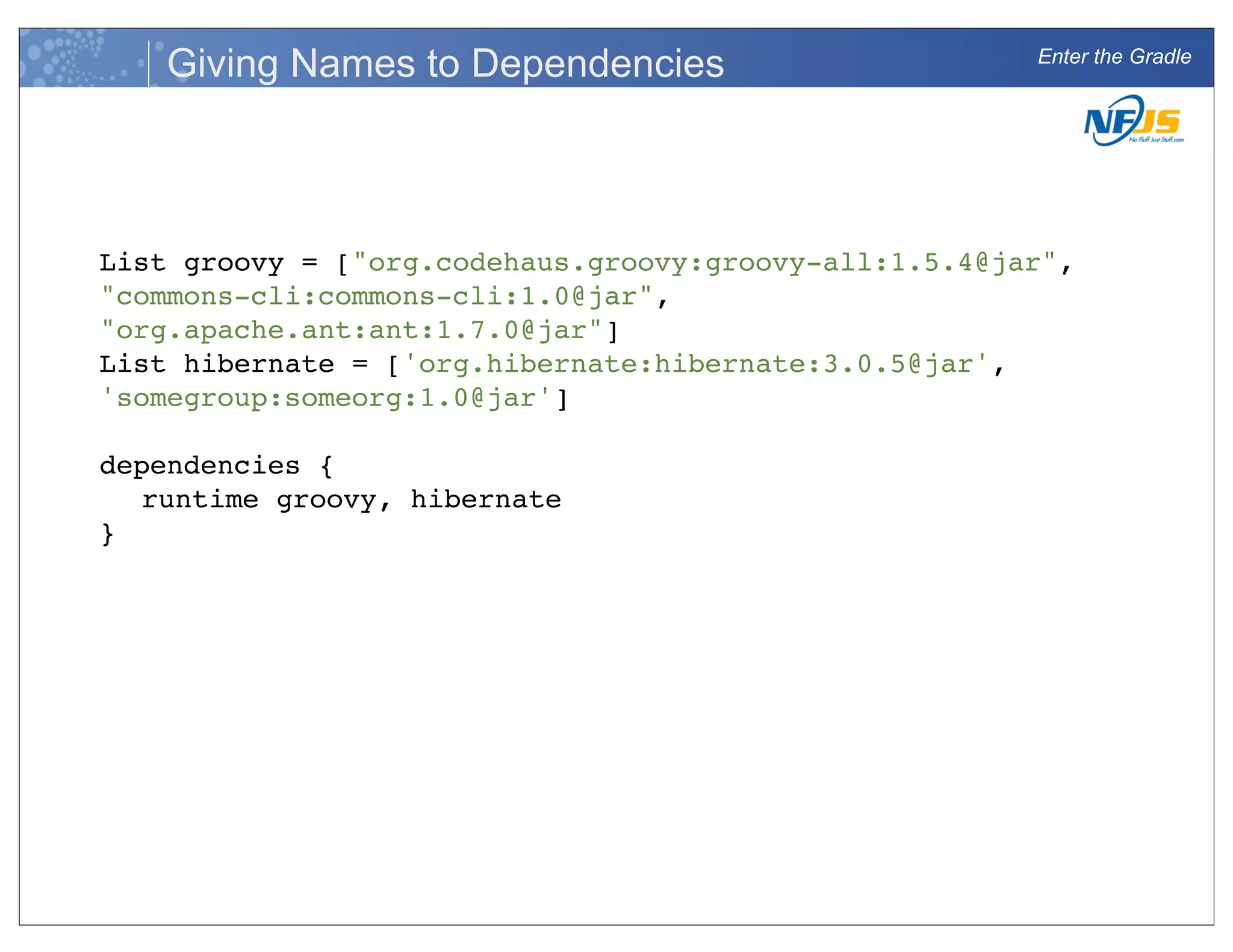Image resolution: width=1233 pixels, height=952 pixels.
Task: Click the 'List groovy' declaration text
Action: click(x=191, y=264)
